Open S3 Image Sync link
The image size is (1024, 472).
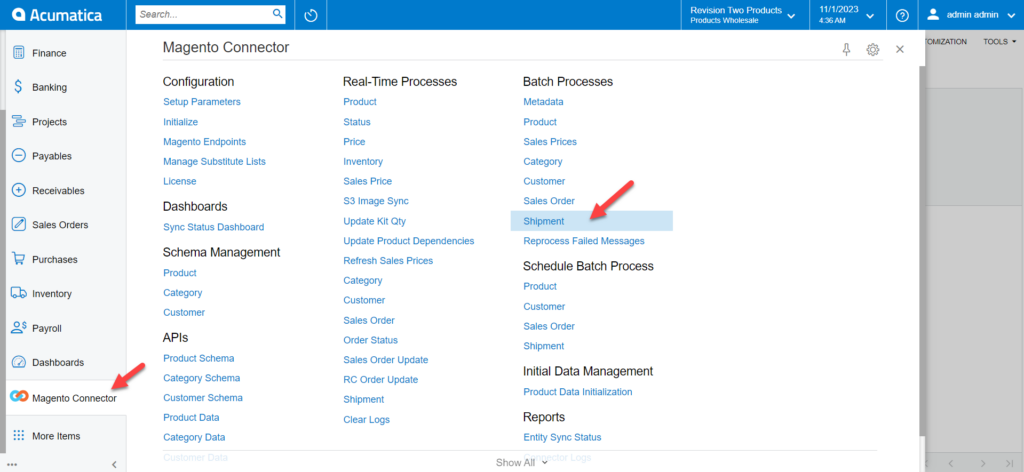coord(376,201)
